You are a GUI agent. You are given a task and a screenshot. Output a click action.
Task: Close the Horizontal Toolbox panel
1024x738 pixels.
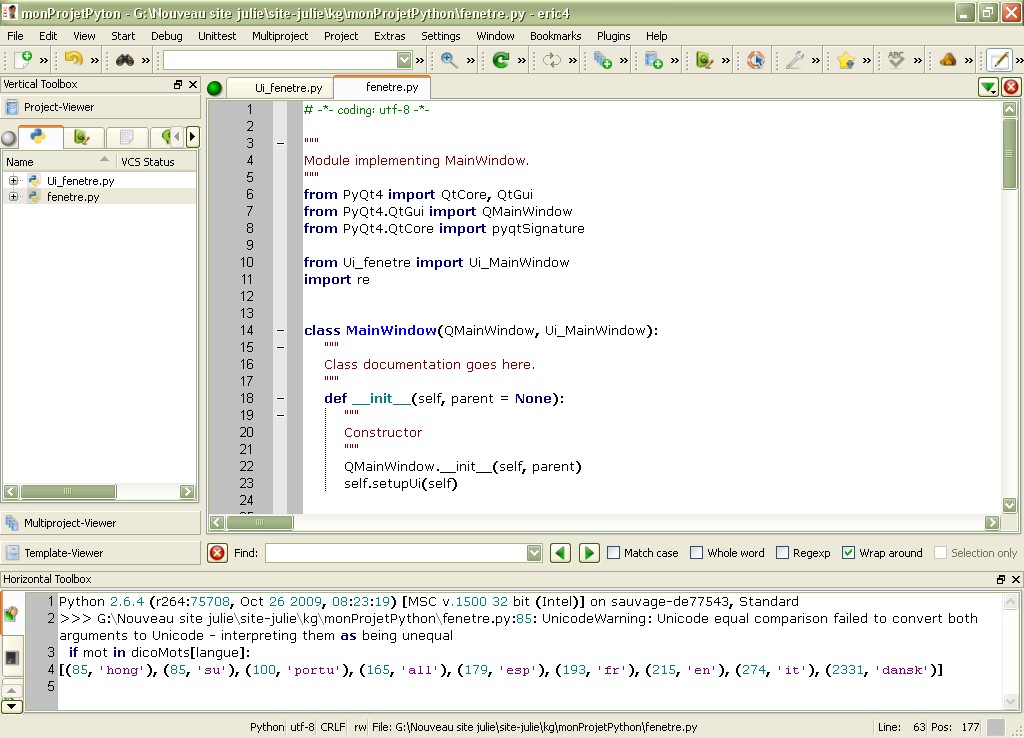(1016, 579)
